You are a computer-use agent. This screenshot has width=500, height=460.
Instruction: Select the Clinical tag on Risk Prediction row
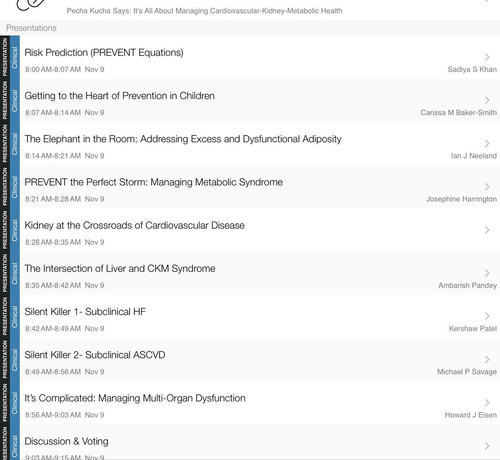click(x=15, y=57)
